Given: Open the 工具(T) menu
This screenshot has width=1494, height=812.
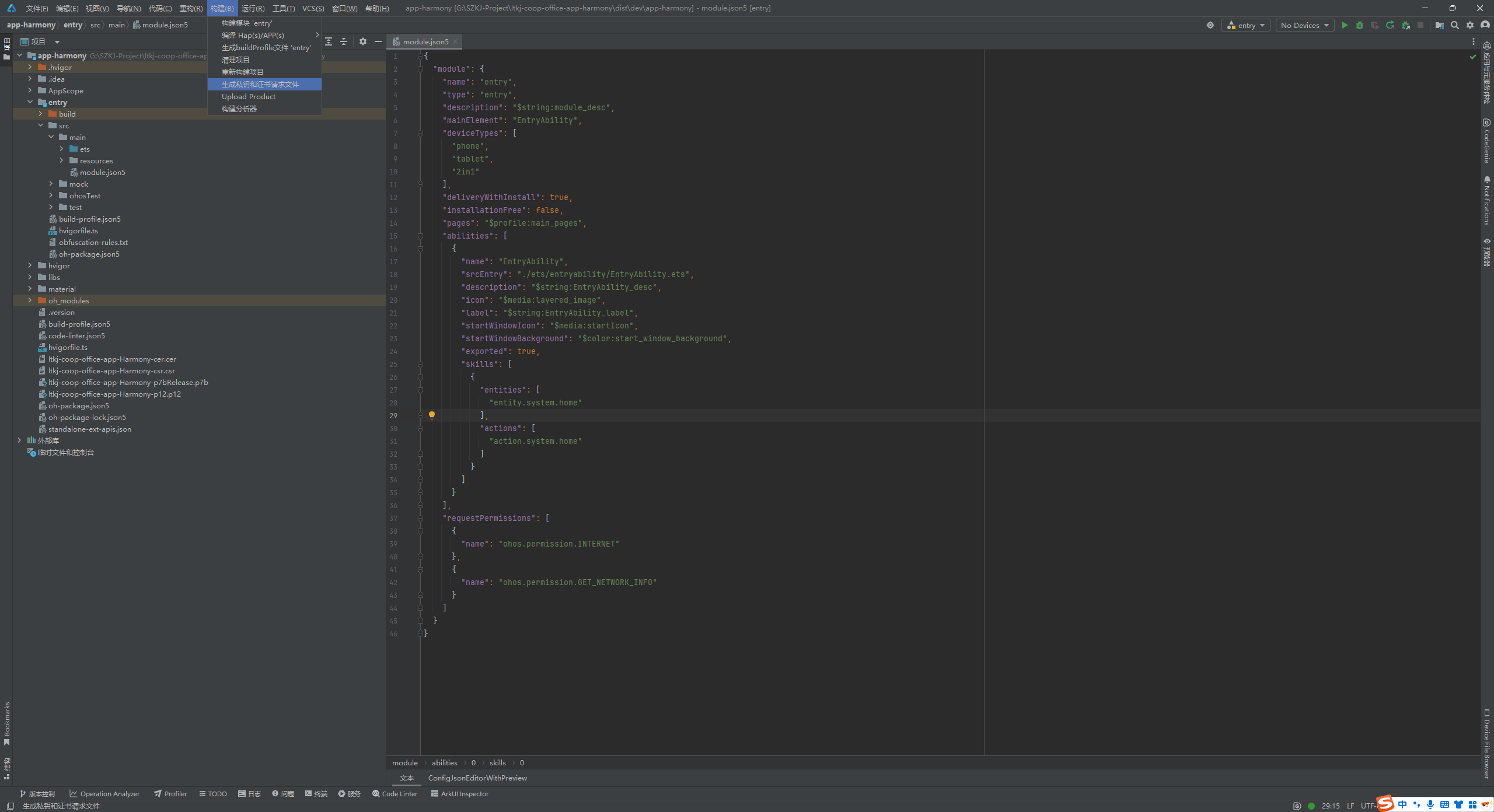Looking at the screenshot, I should 283,8.
